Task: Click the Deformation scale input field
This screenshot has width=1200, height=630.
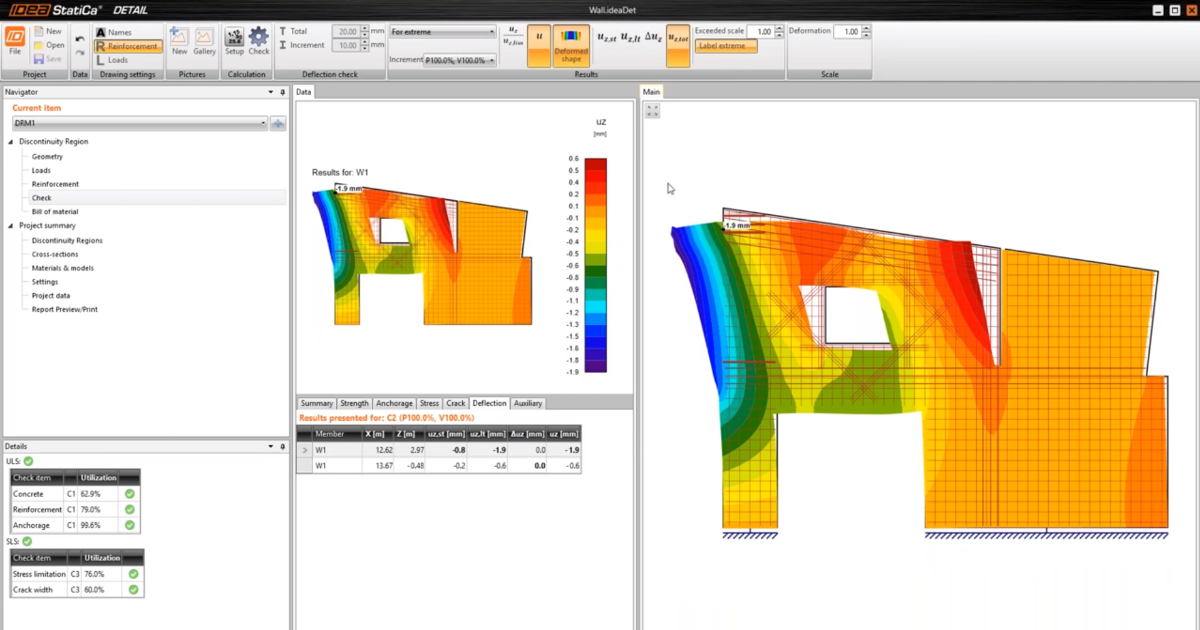Action: coord(846,32)
